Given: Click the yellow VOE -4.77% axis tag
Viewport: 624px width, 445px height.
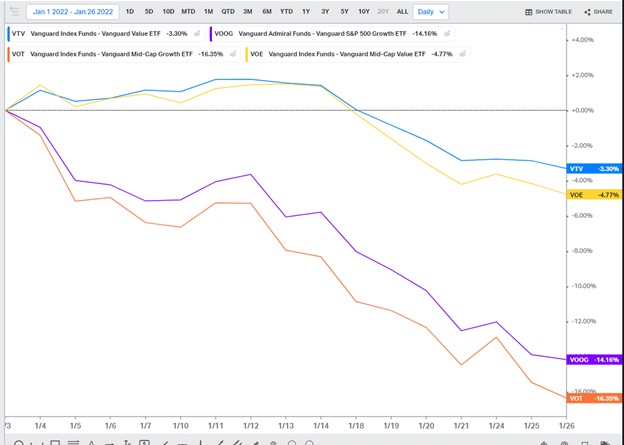Looking at the screenshot, I should (x=595, y=195).
